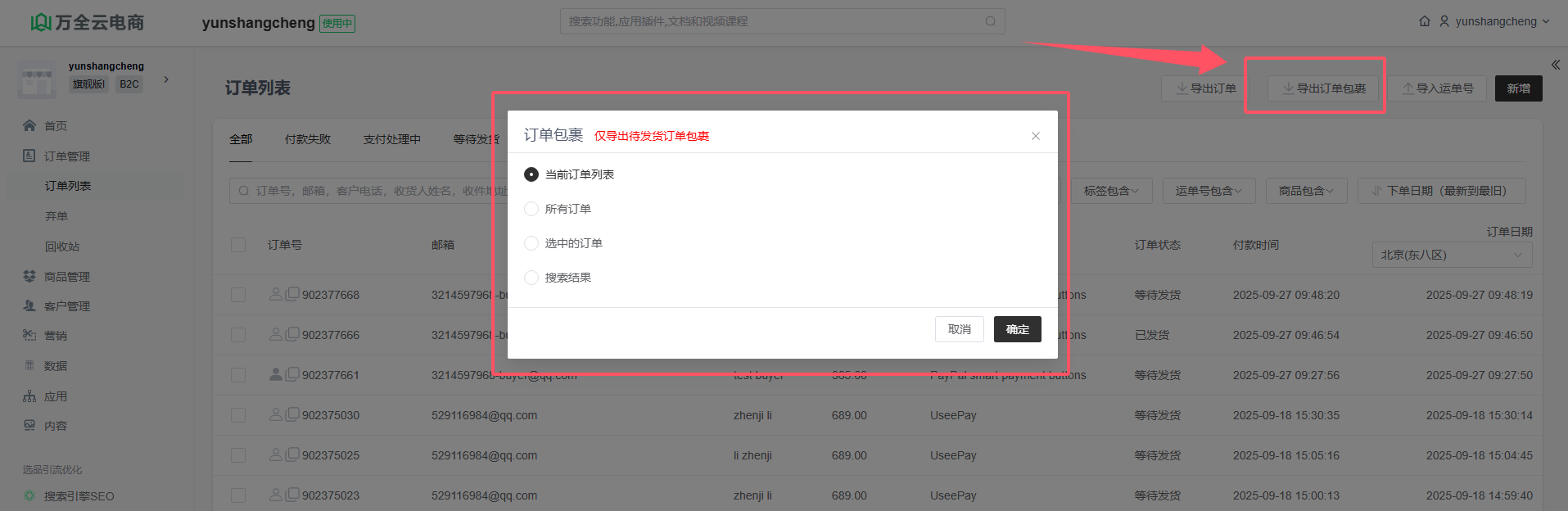
Task: Select the 选中的订单 radio option
Action: click(x=531, y=243)
